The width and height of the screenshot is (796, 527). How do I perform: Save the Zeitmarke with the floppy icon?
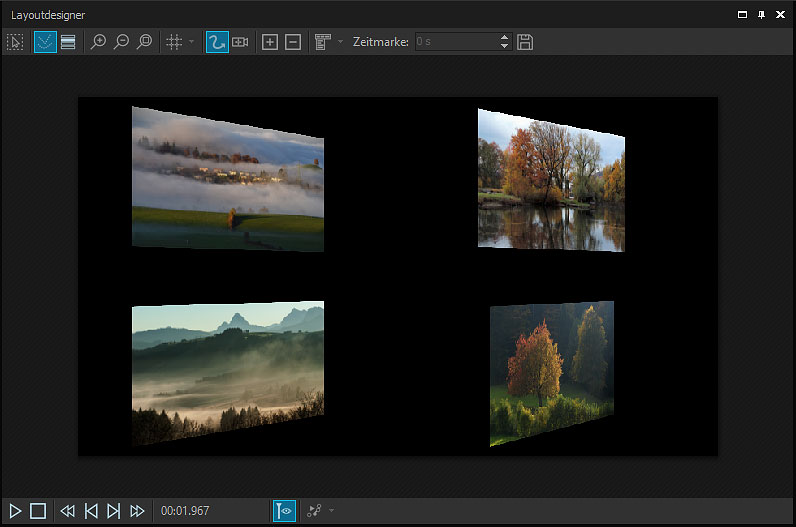coord(525,42)
